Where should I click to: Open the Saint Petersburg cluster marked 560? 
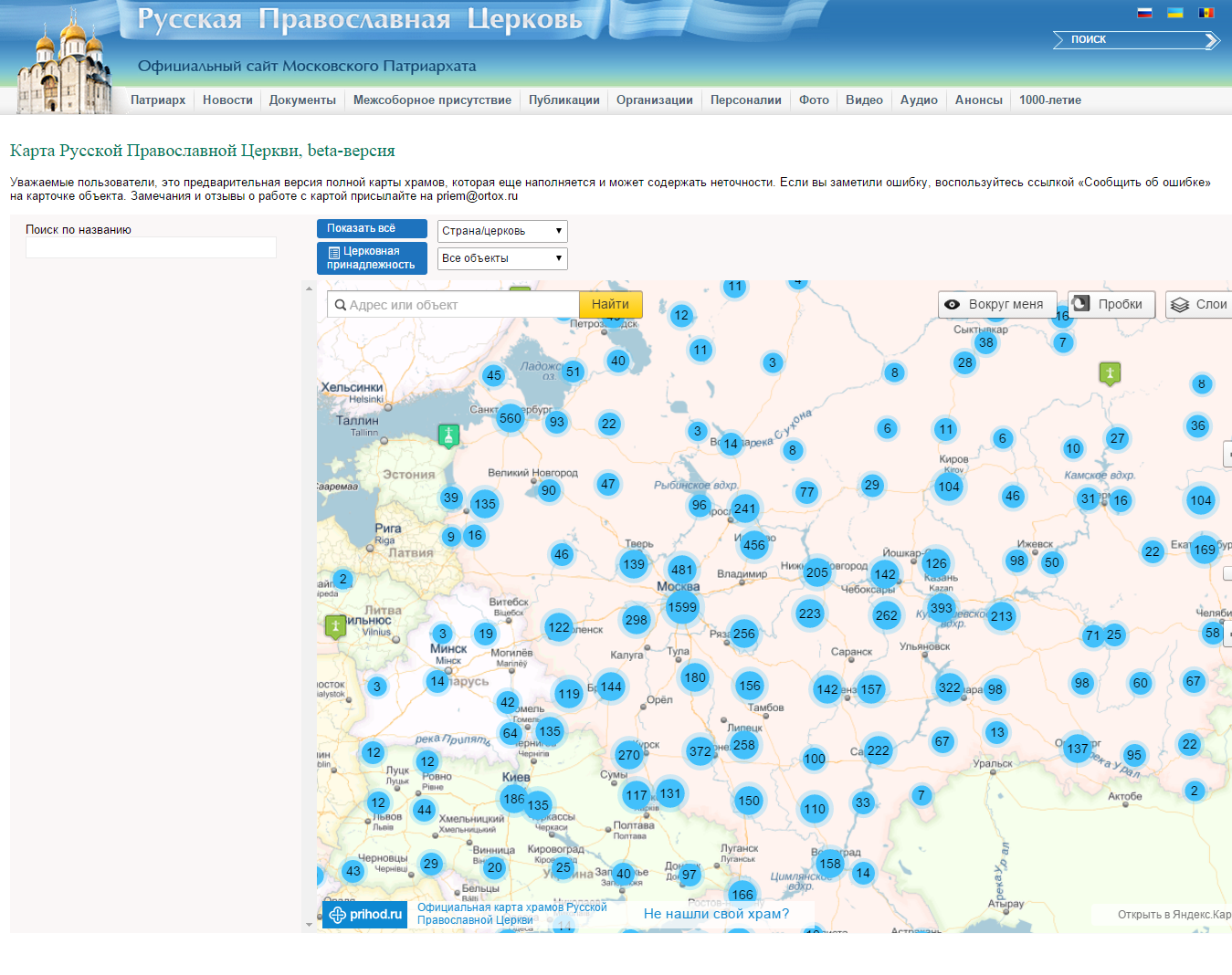point(510,419)
